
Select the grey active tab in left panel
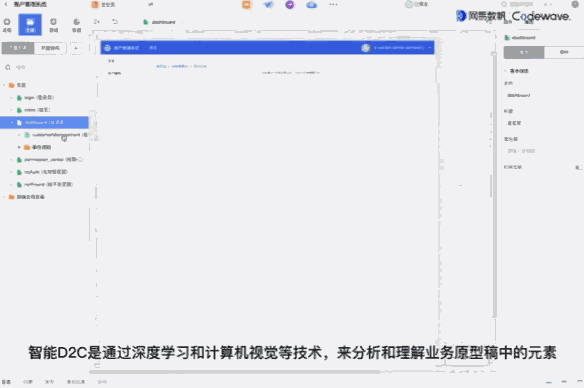click(x=18, y=48)
